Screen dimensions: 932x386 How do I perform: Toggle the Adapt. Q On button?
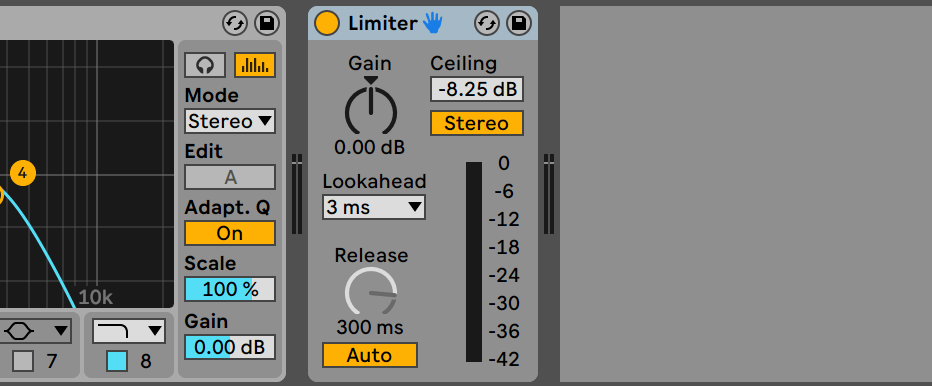tap(230, 233)
